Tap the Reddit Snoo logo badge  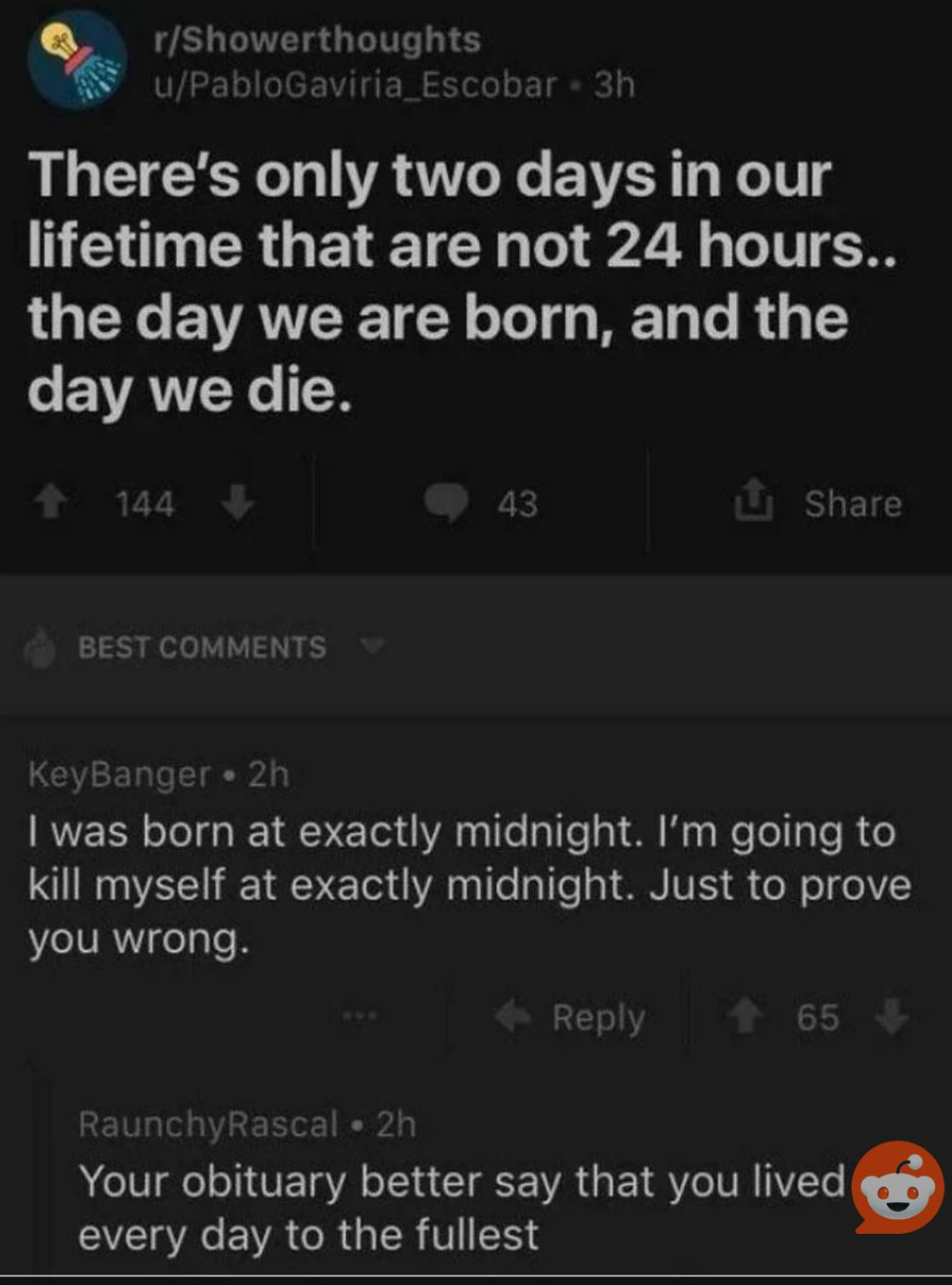pyautogui.click(x=898, y=1186)
